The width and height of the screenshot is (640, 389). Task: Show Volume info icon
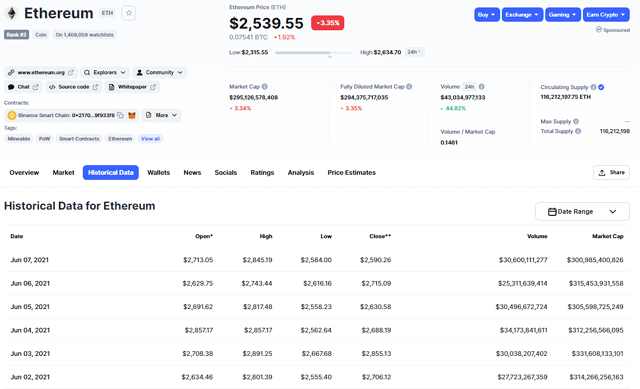[x=482, y=87]
